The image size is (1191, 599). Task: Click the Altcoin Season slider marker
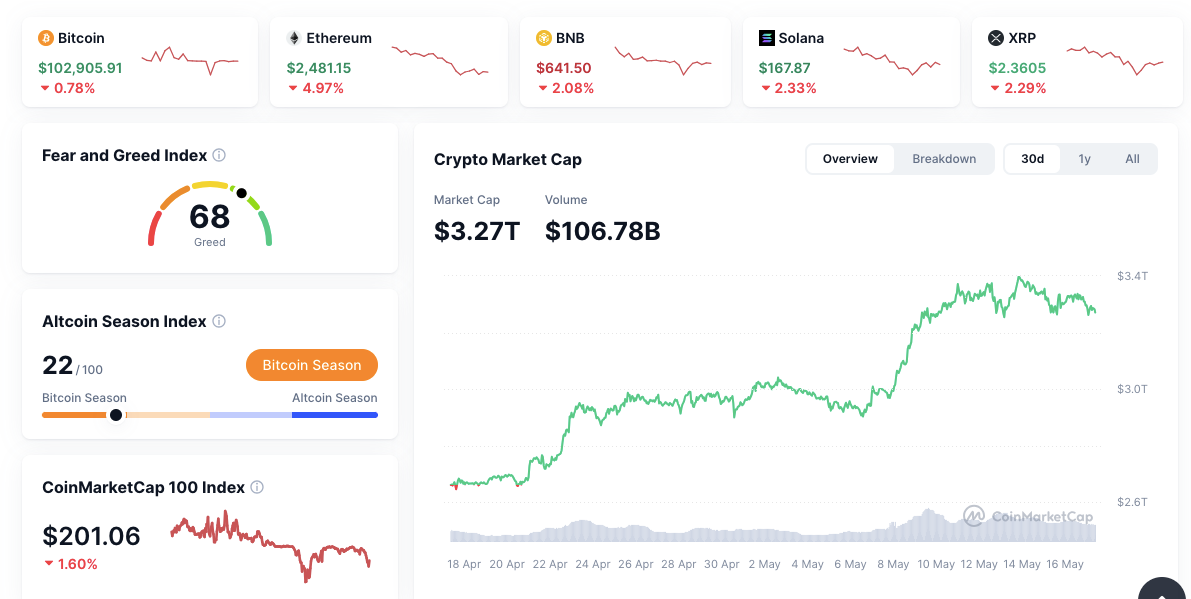[116, 414]
